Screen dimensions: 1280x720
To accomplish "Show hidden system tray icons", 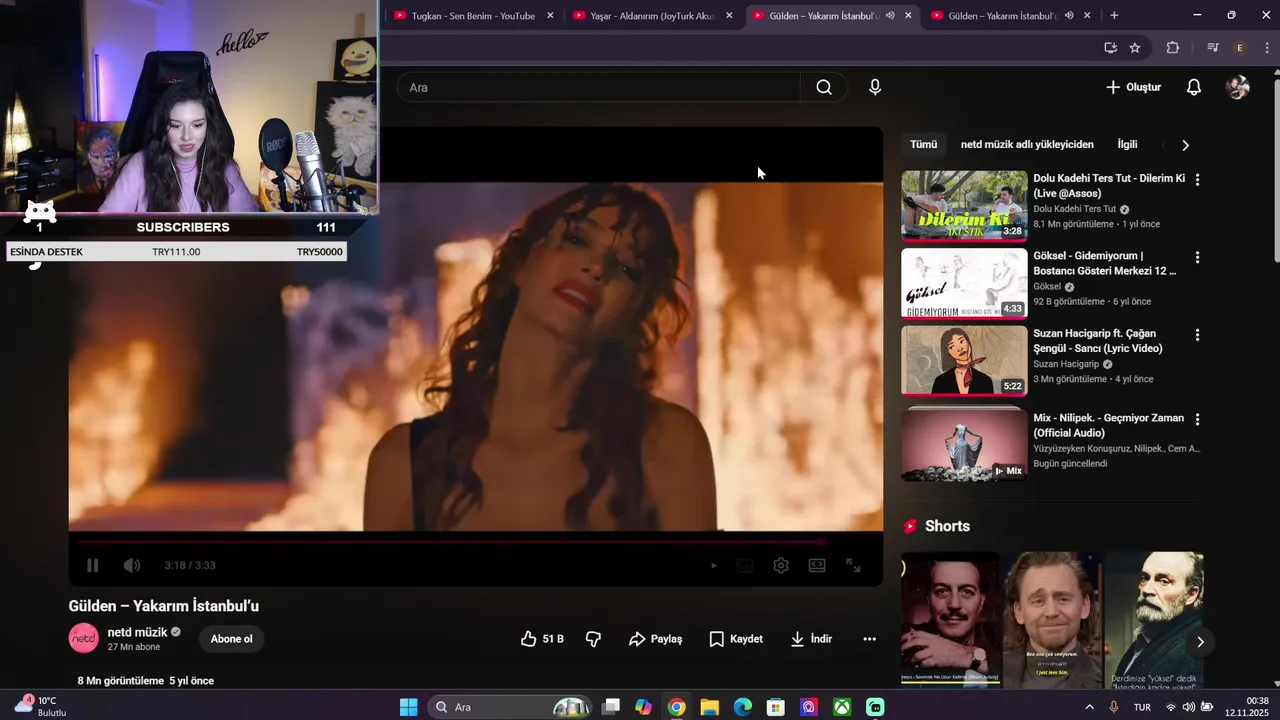I will pyautogui.click(x=1089, y=707).
